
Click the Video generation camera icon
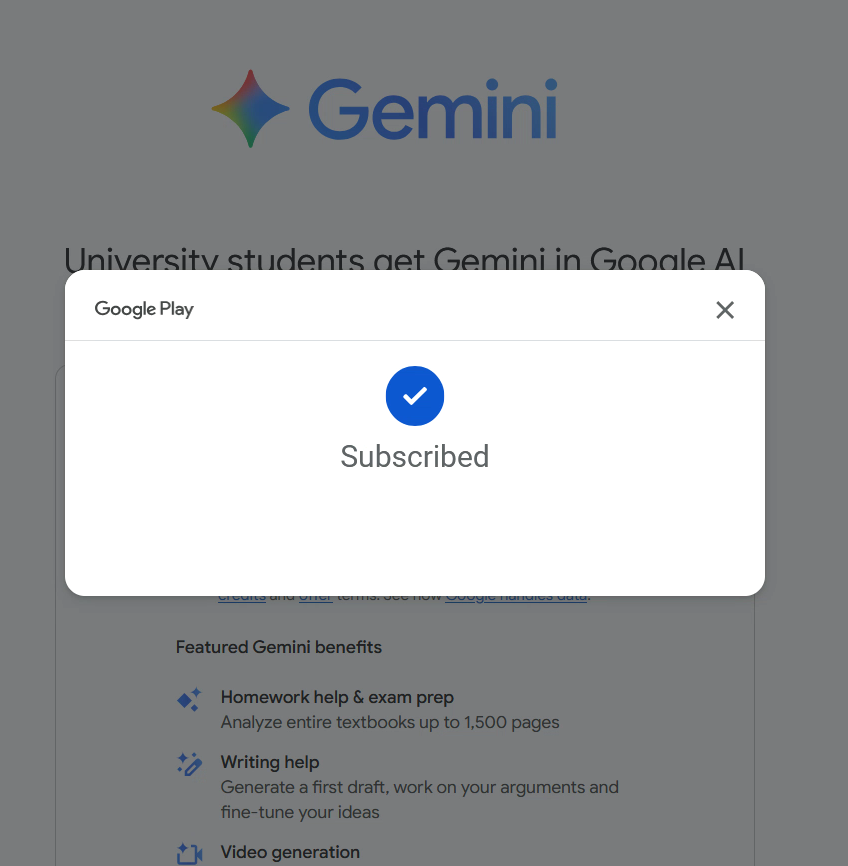click(x=189, y=853)
